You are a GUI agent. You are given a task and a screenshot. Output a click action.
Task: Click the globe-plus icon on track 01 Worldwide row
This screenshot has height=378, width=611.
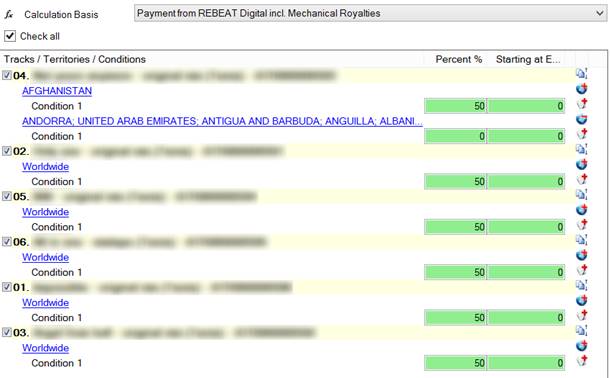[x=582, y=300]
